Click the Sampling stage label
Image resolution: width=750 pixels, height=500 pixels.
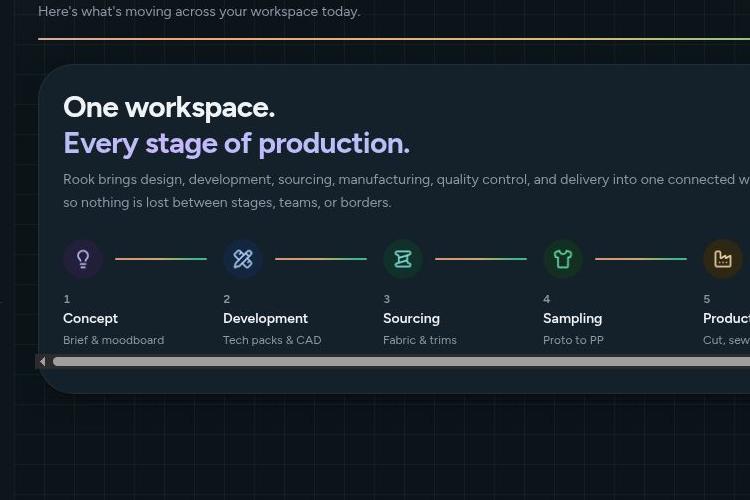pos(573,319)
